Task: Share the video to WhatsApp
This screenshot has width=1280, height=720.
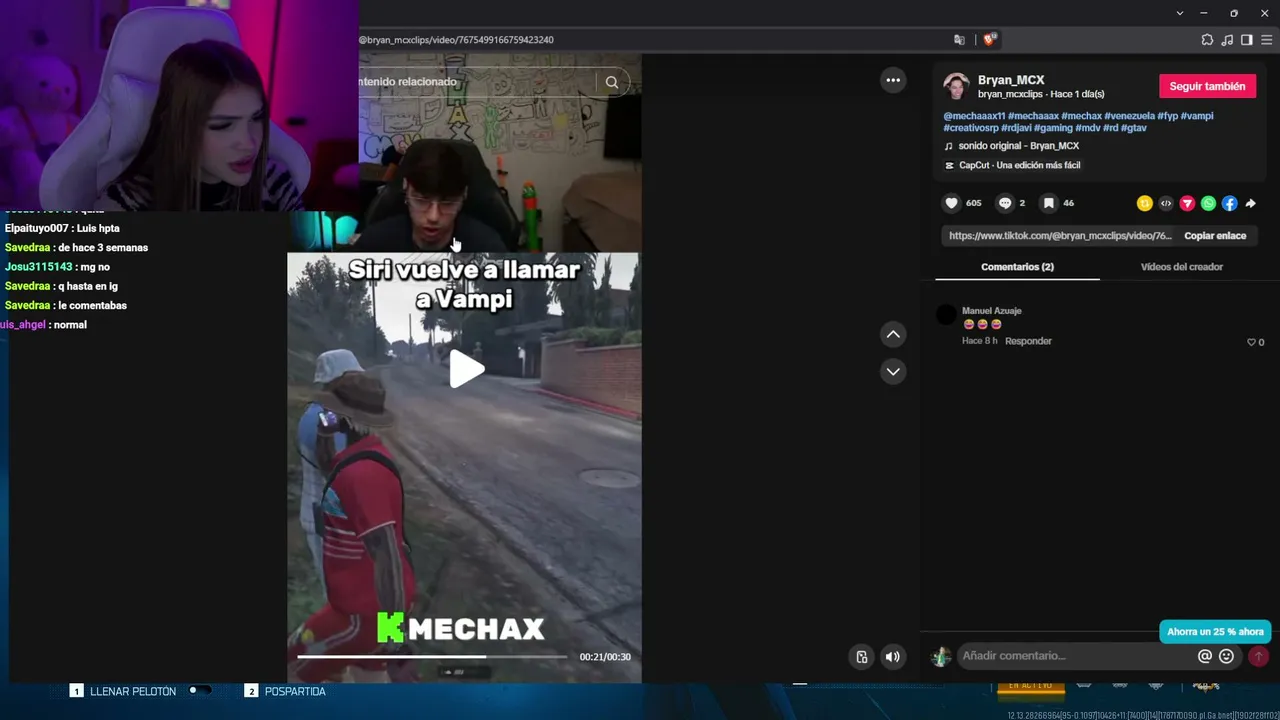Action: [x=1208, y=203]
